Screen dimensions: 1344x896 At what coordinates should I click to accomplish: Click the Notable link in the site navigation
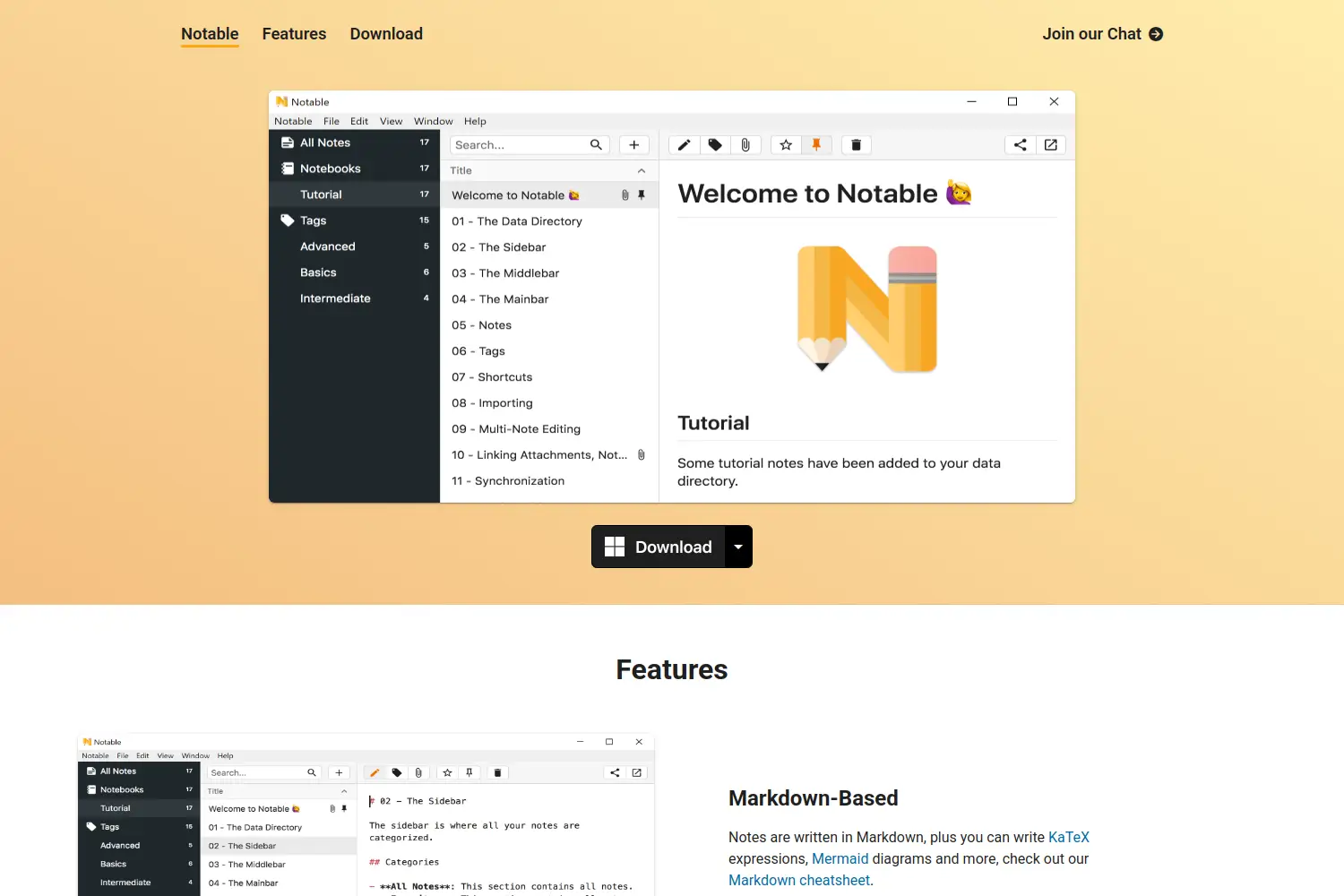[x=210, y=34]
